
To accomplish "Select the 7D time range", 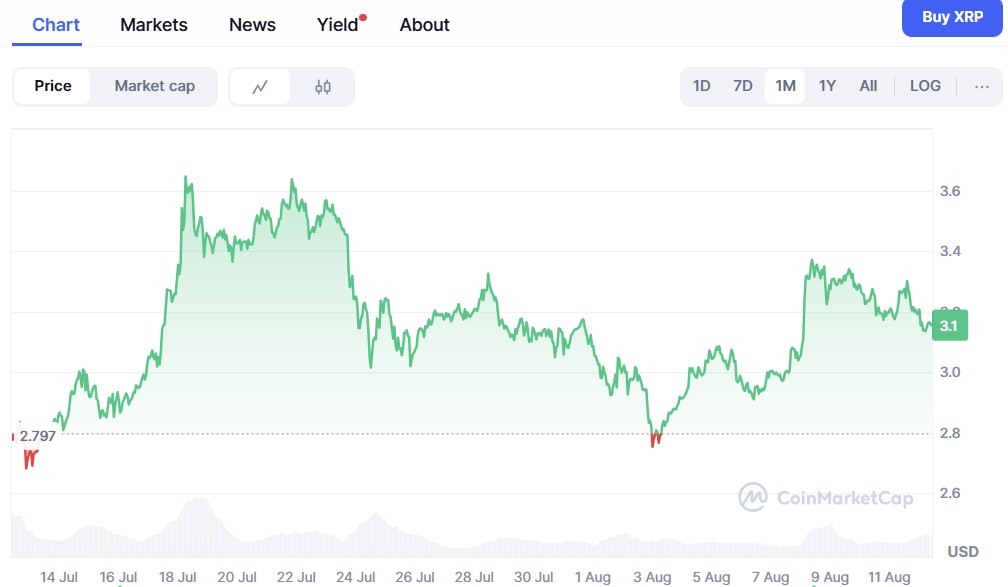I will tap(743, 86).
